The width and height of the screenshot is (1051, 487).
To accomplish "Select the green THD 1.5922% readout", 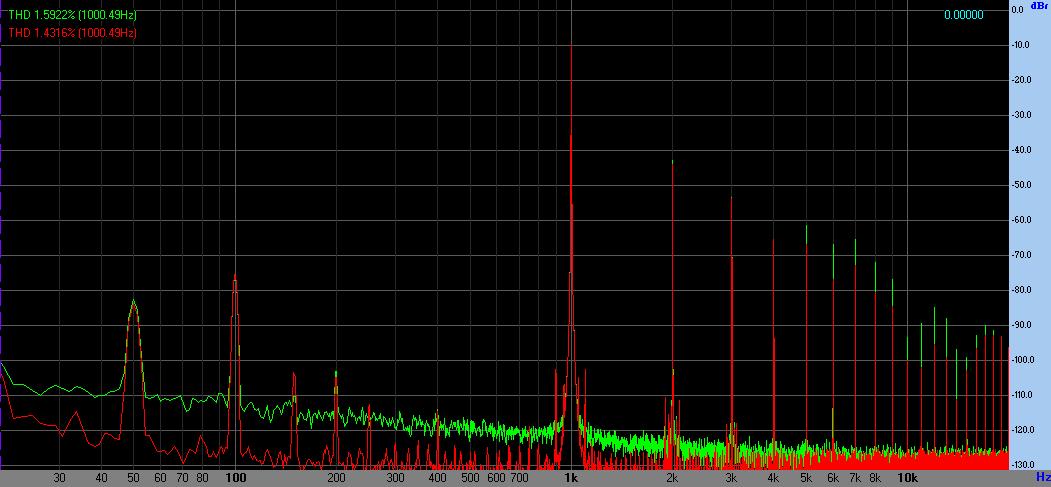I will click(x=72, y=14).
